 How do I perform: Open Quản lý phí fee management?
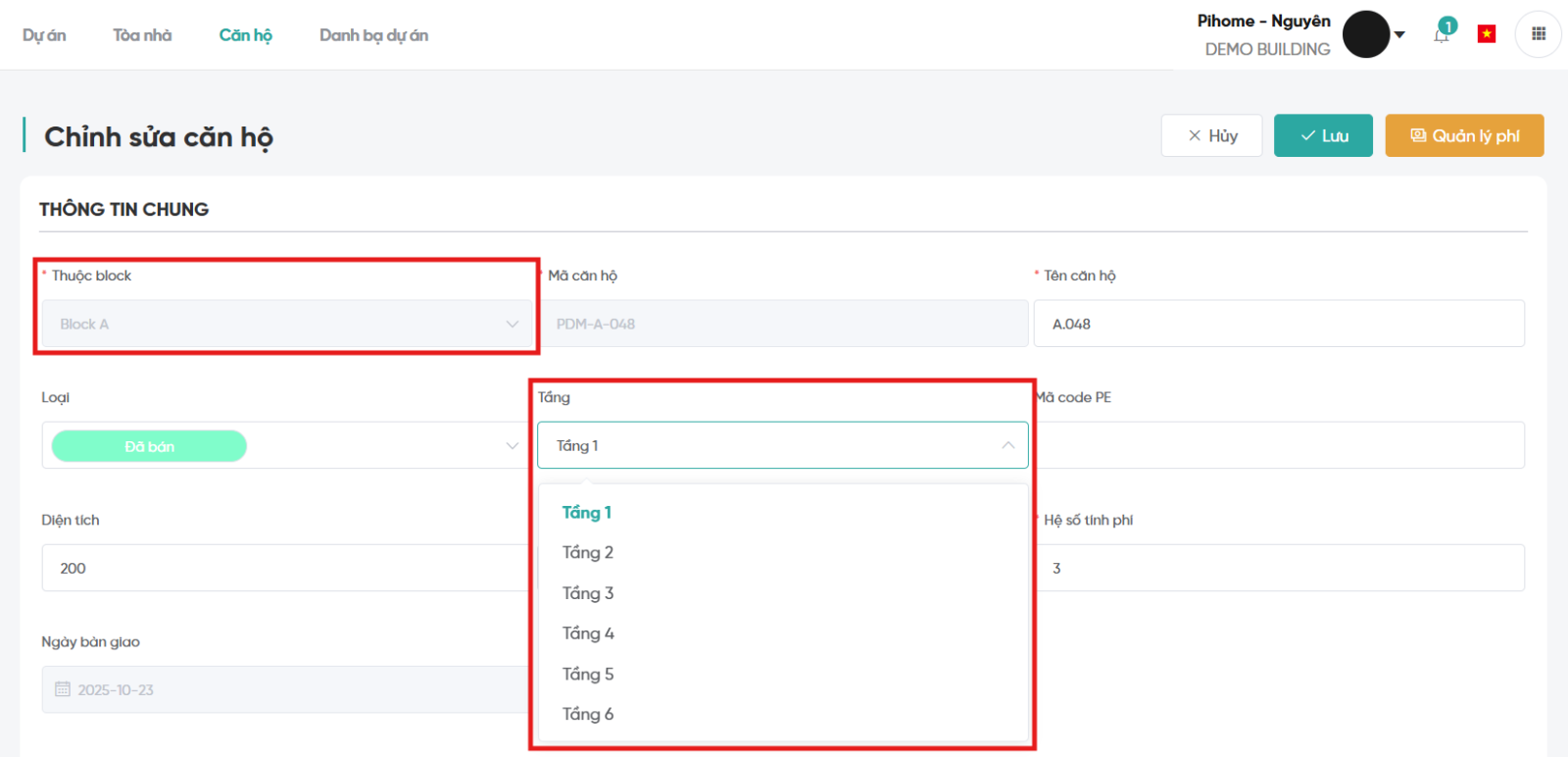pyautogui.click(x=1464, y=135)
